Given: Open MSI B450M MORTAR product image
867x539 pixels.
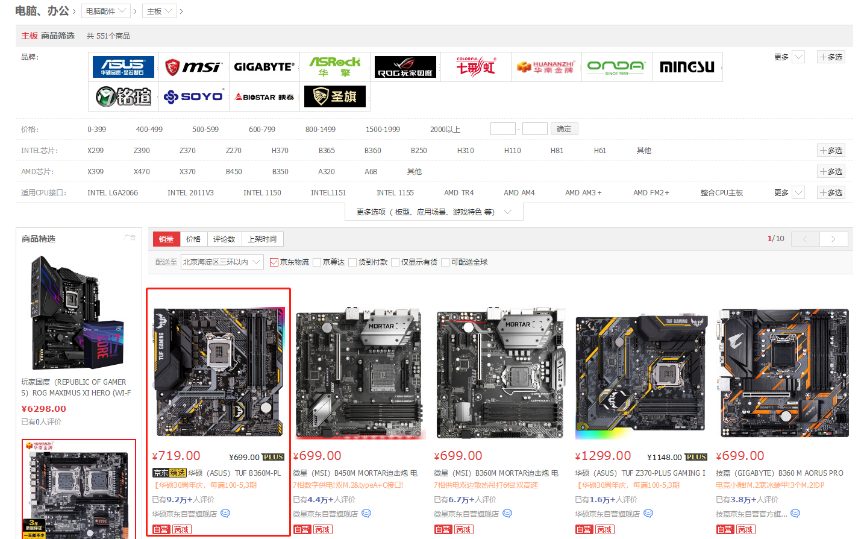Looking at the screenshot, I should point(359,373).
